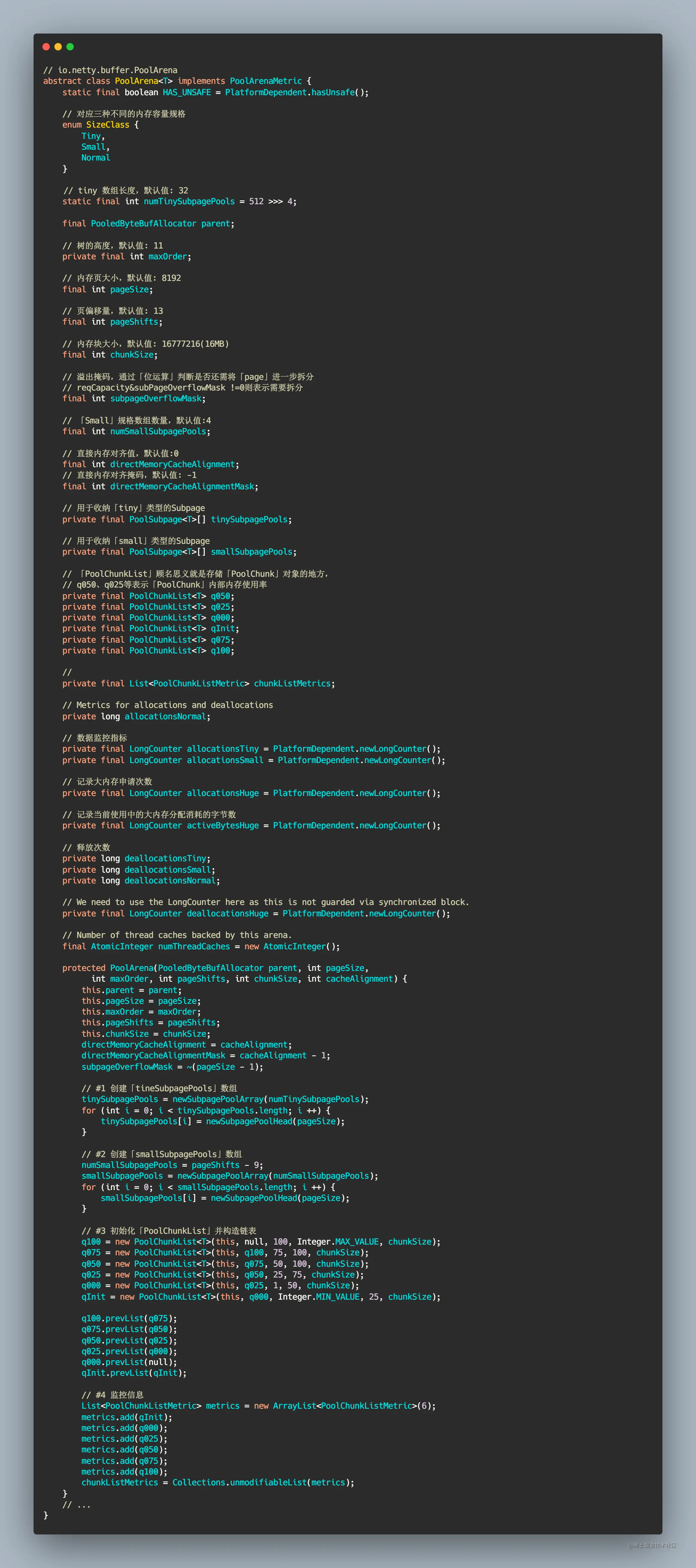Click 'final int subpageOverflowMask;' field line
The height and width of the screenshot is (1568, 696).
(134, 399)
